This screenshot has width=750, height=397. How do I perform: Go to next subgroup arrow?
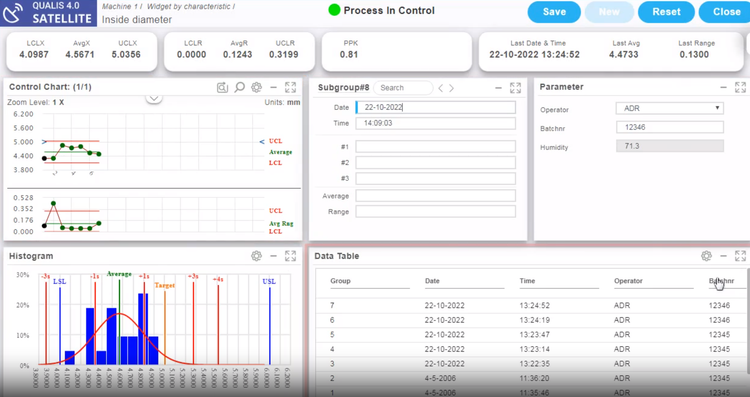coord(451,88)
